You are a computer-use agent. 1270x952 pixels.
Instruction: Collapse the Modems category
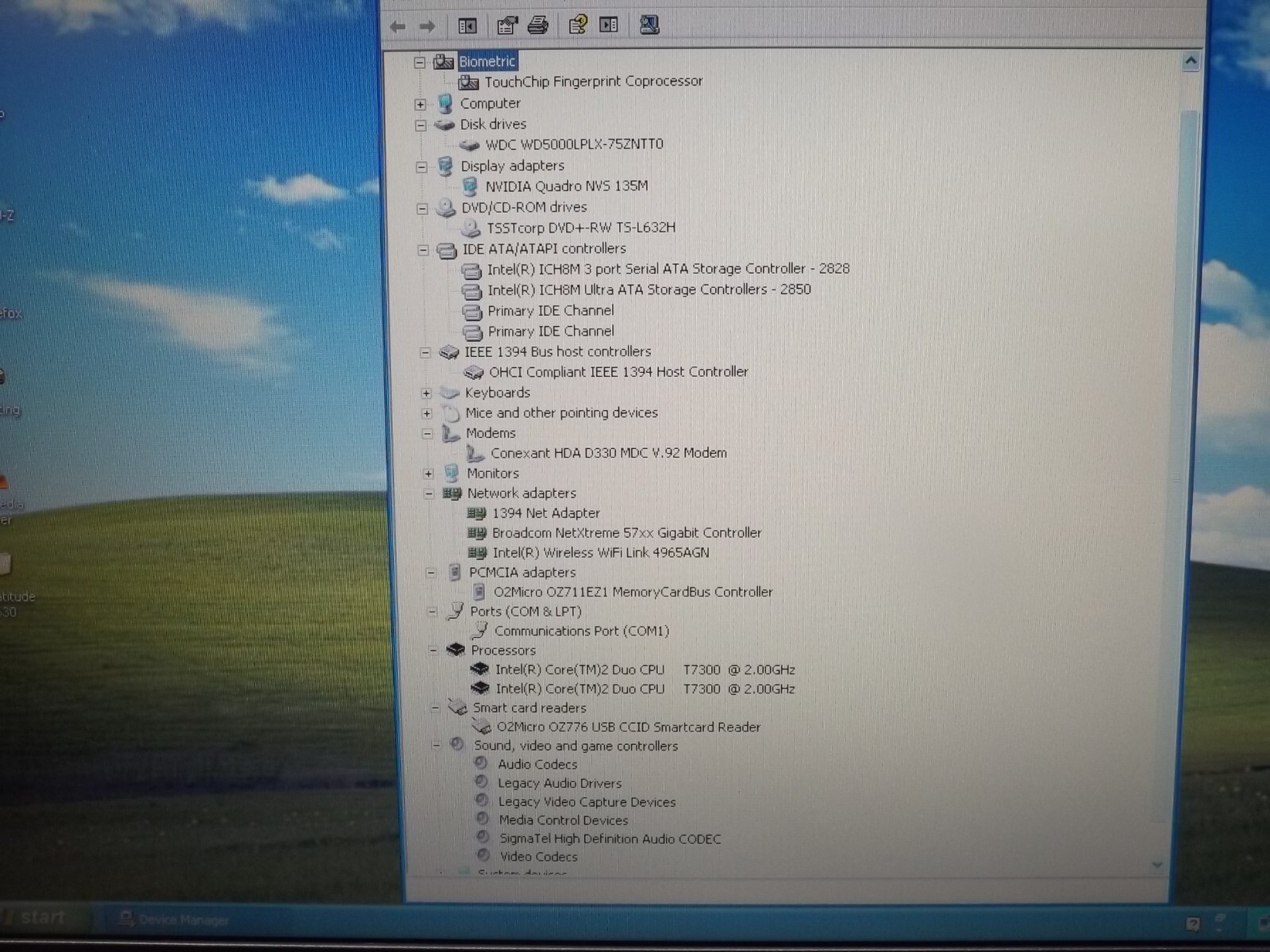[x=427, y=434]
